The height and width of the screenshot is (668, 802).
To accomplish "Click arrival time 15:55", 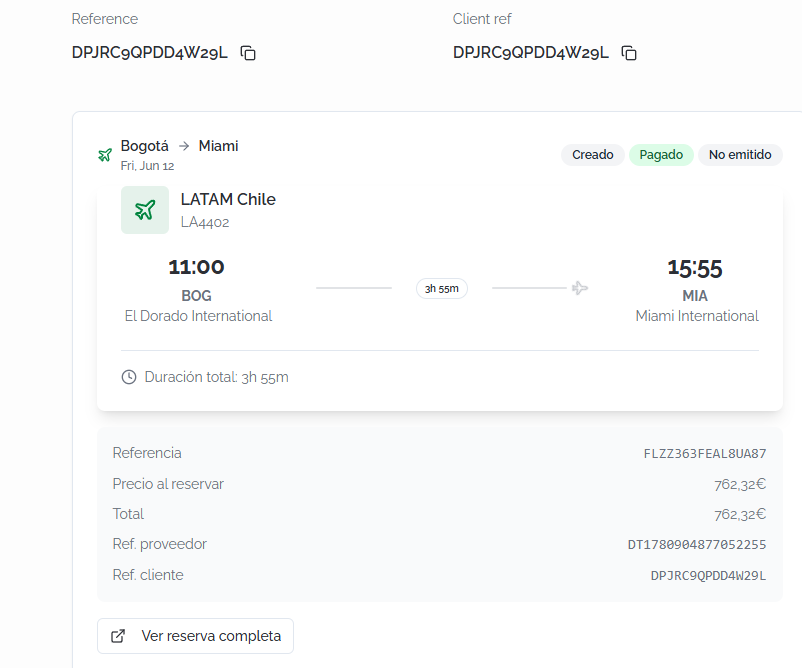I will point(695,269).
